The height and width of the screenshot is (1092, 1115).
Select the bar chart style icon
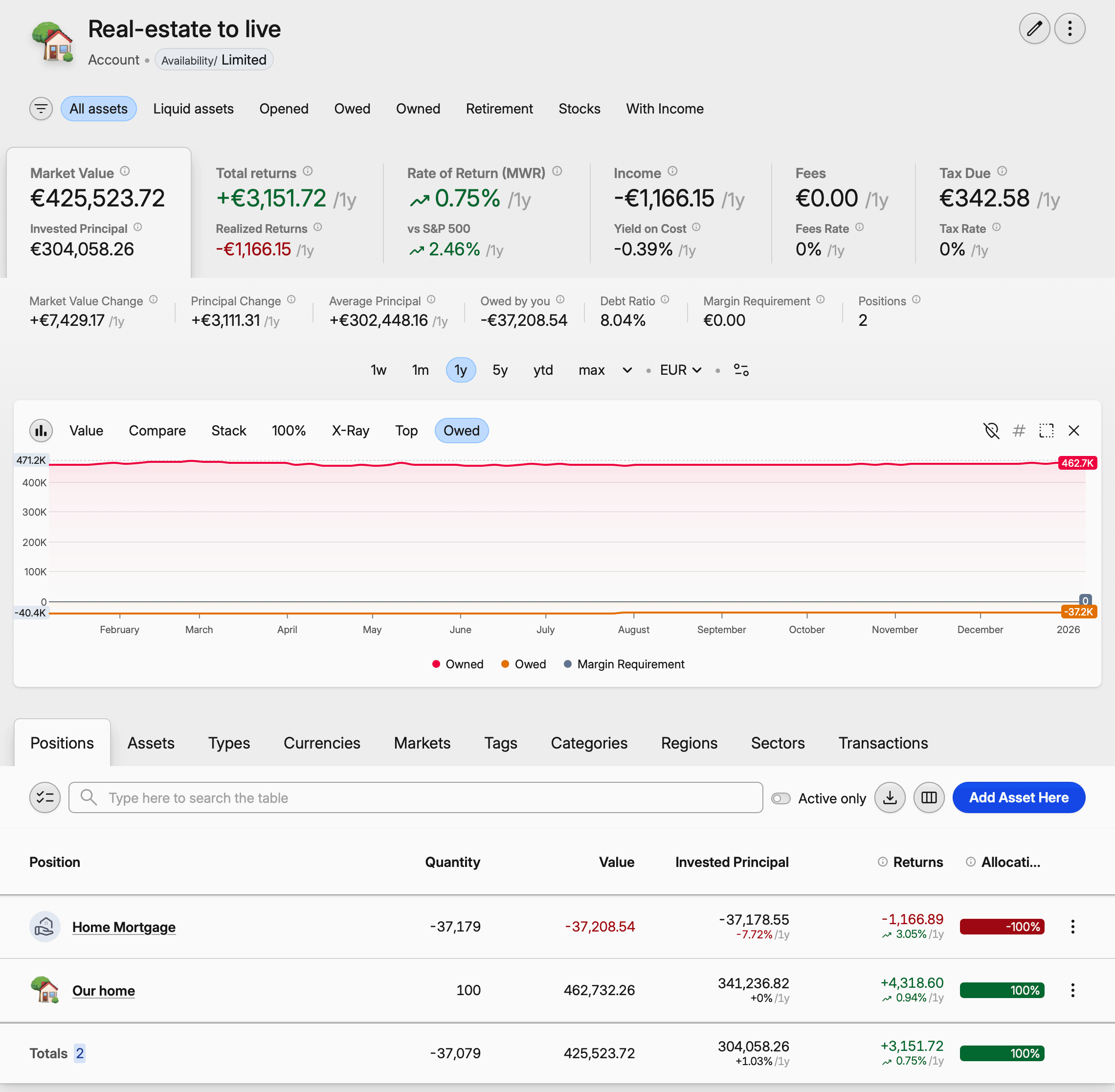pyautogui.click(x=41, y=430)
